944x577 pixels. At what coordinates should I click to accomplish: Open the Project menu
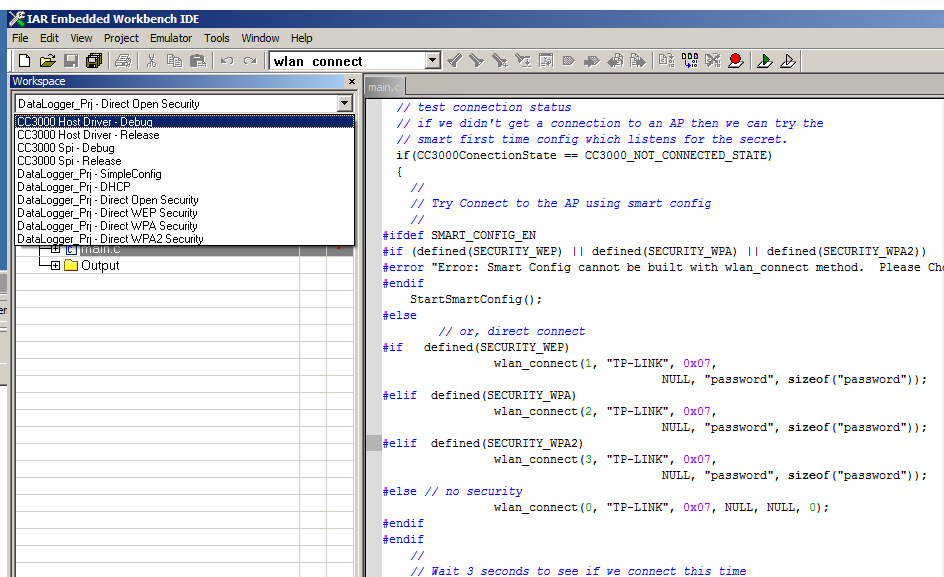click(x=121, y=38)
